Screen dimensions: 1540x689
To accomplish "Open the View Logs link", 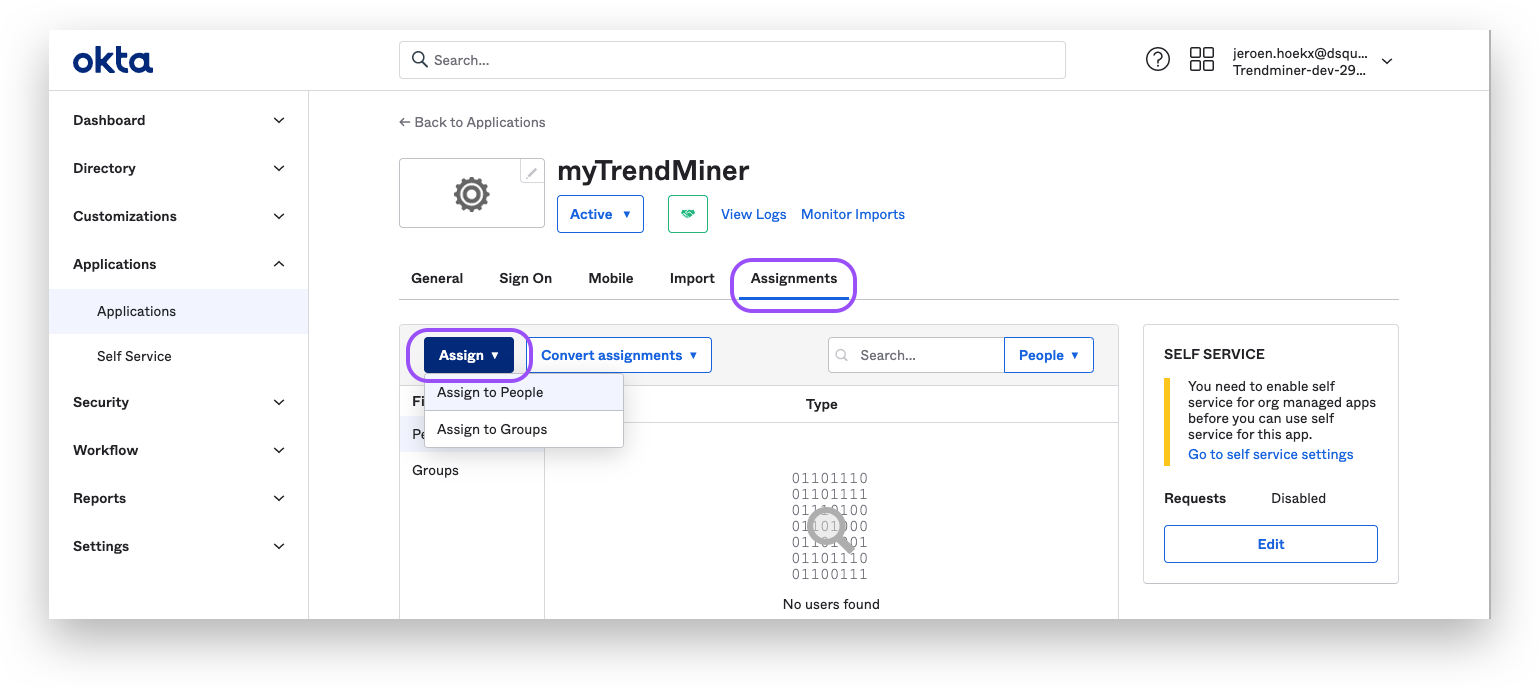I will tap(753, 214).
